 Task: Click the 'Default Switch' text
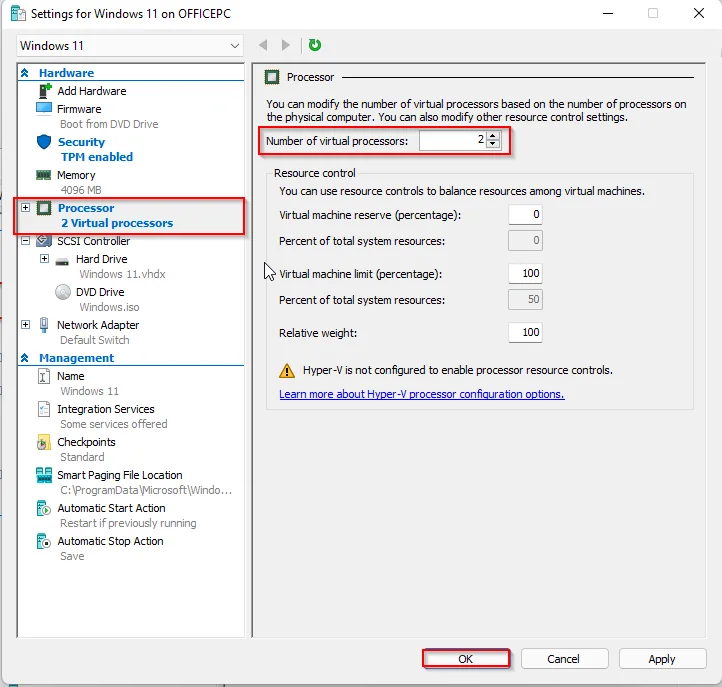[x=95, y=340]
